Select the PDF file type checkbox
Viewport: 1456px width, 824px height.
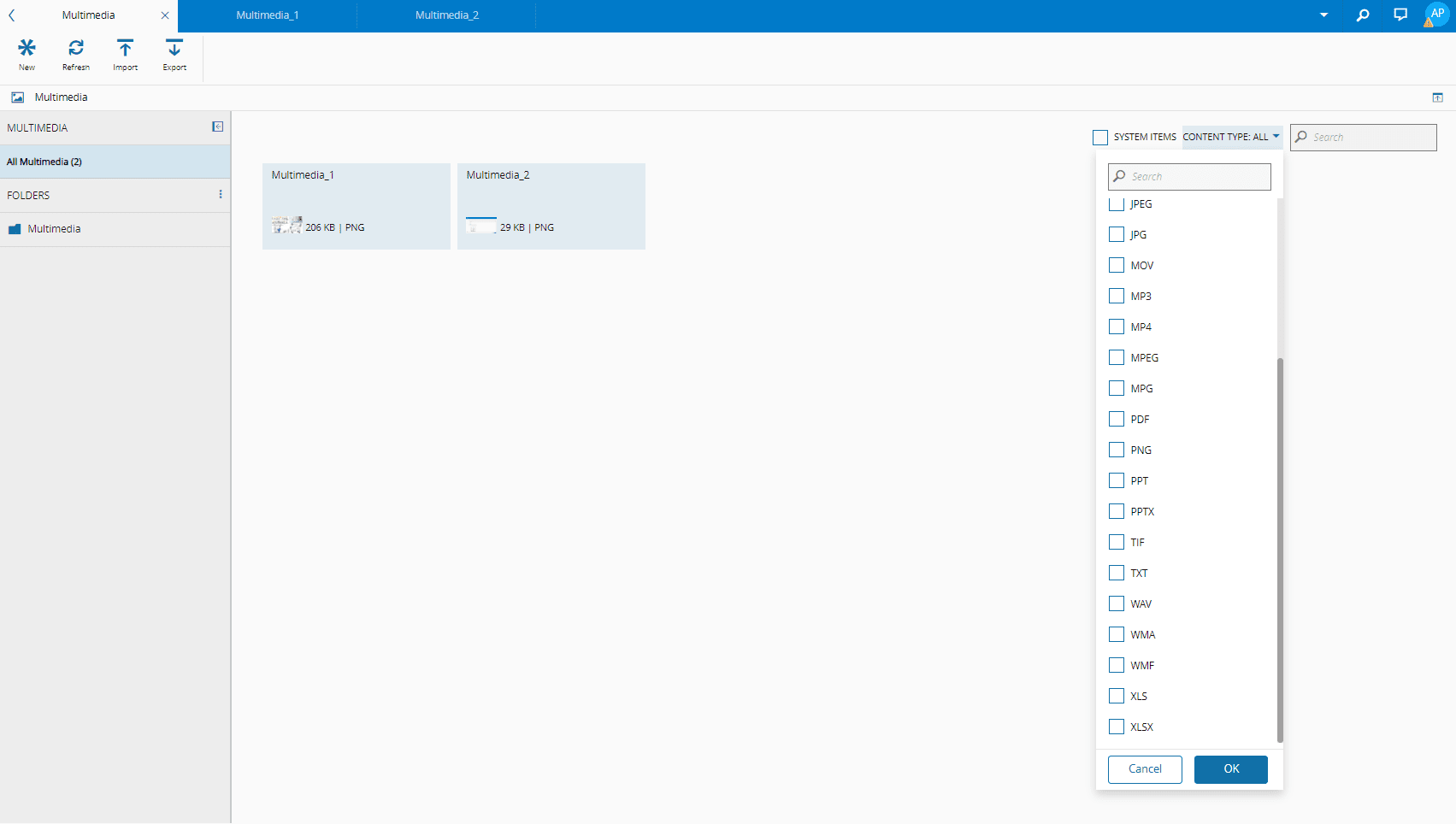click(1117, 419)
